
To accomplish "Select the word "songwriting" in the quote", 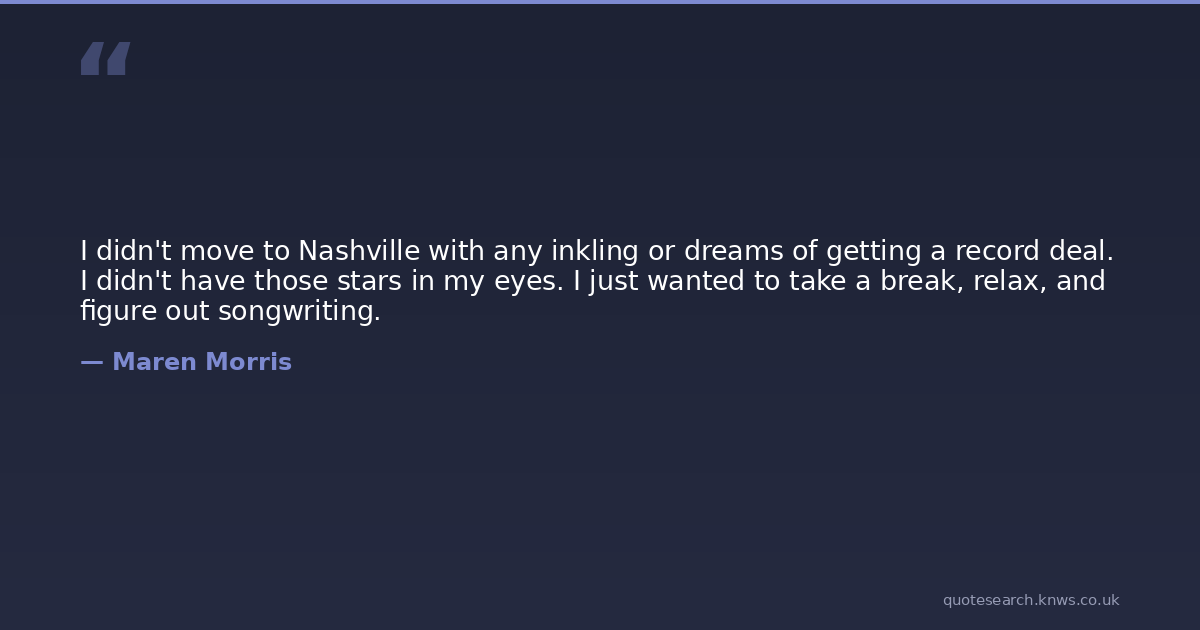I will coord(299,311).
